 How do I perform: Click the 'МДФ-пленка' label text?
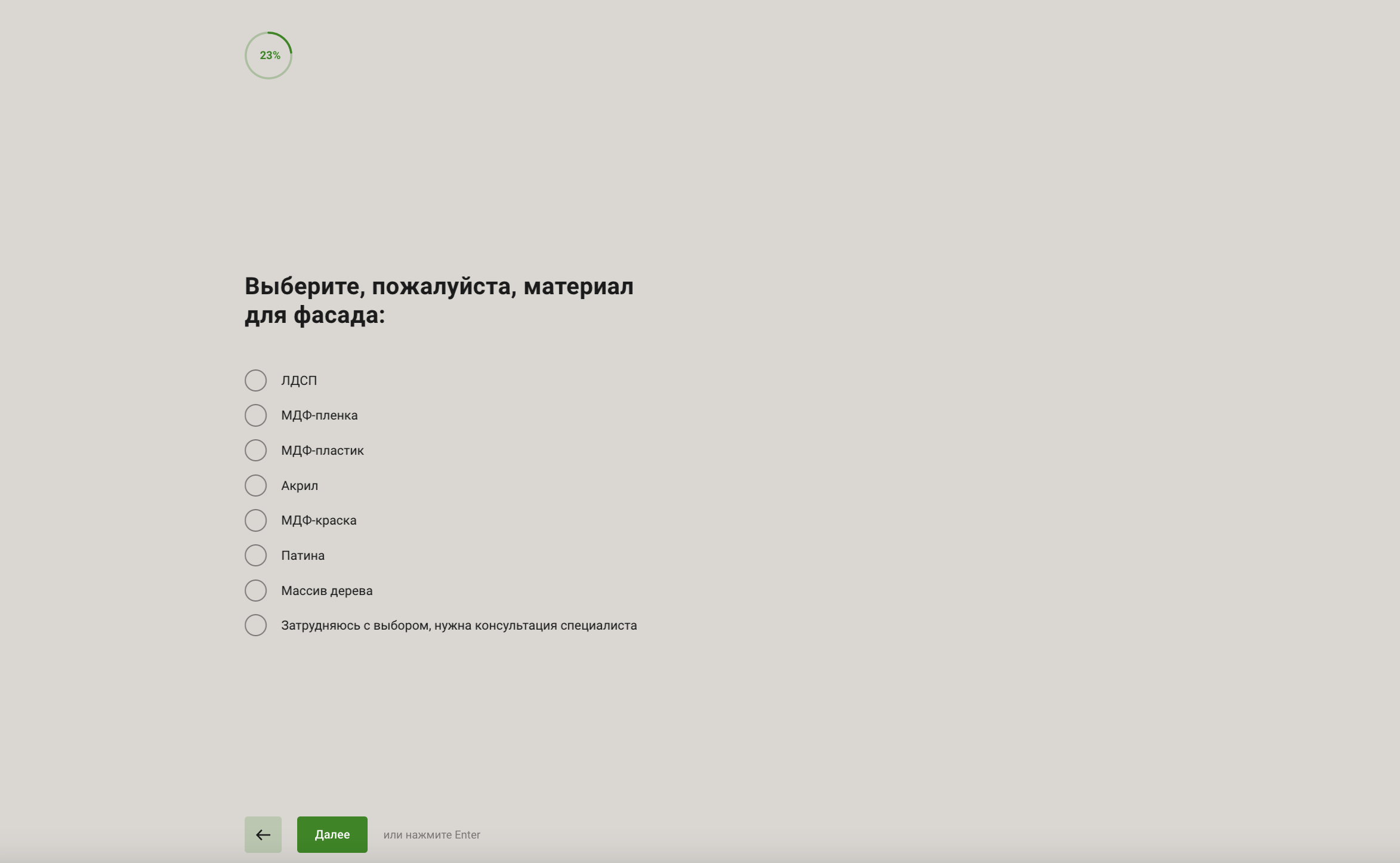(x=319, y=415)
